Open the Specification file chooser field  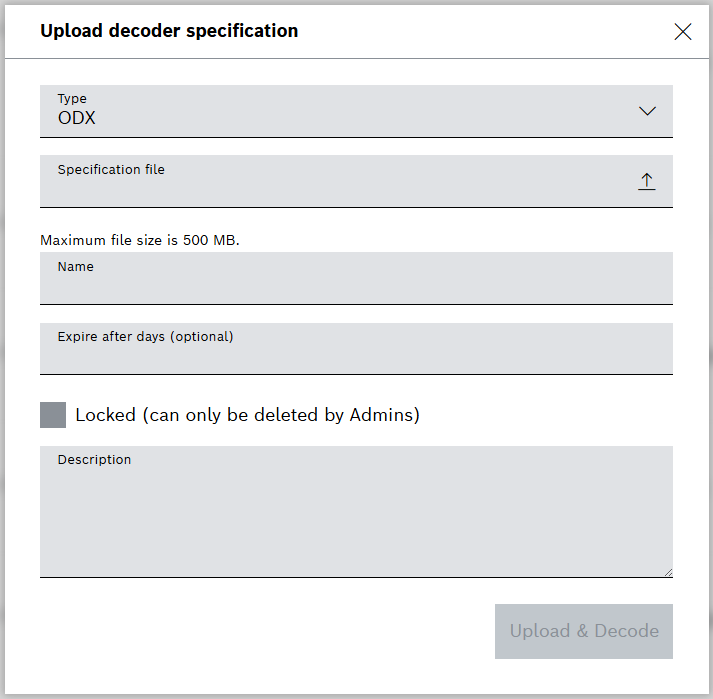340,188
